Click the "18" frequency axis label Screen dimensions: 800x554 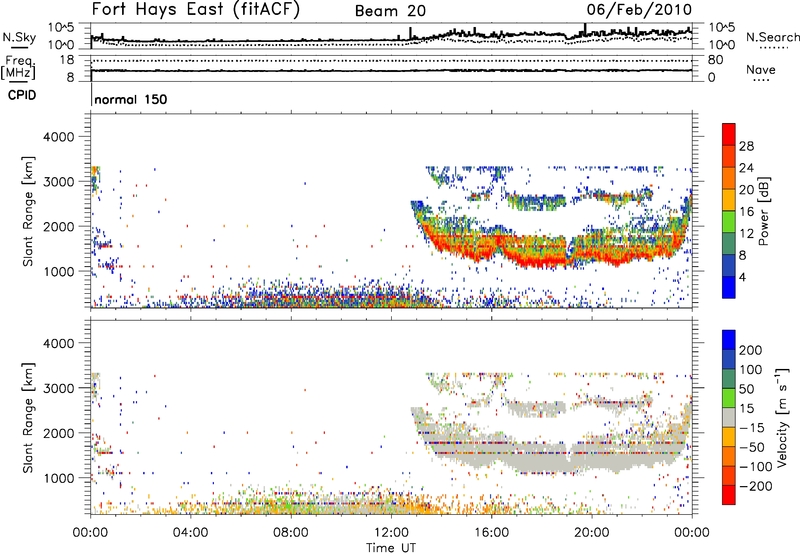(66, 60)
